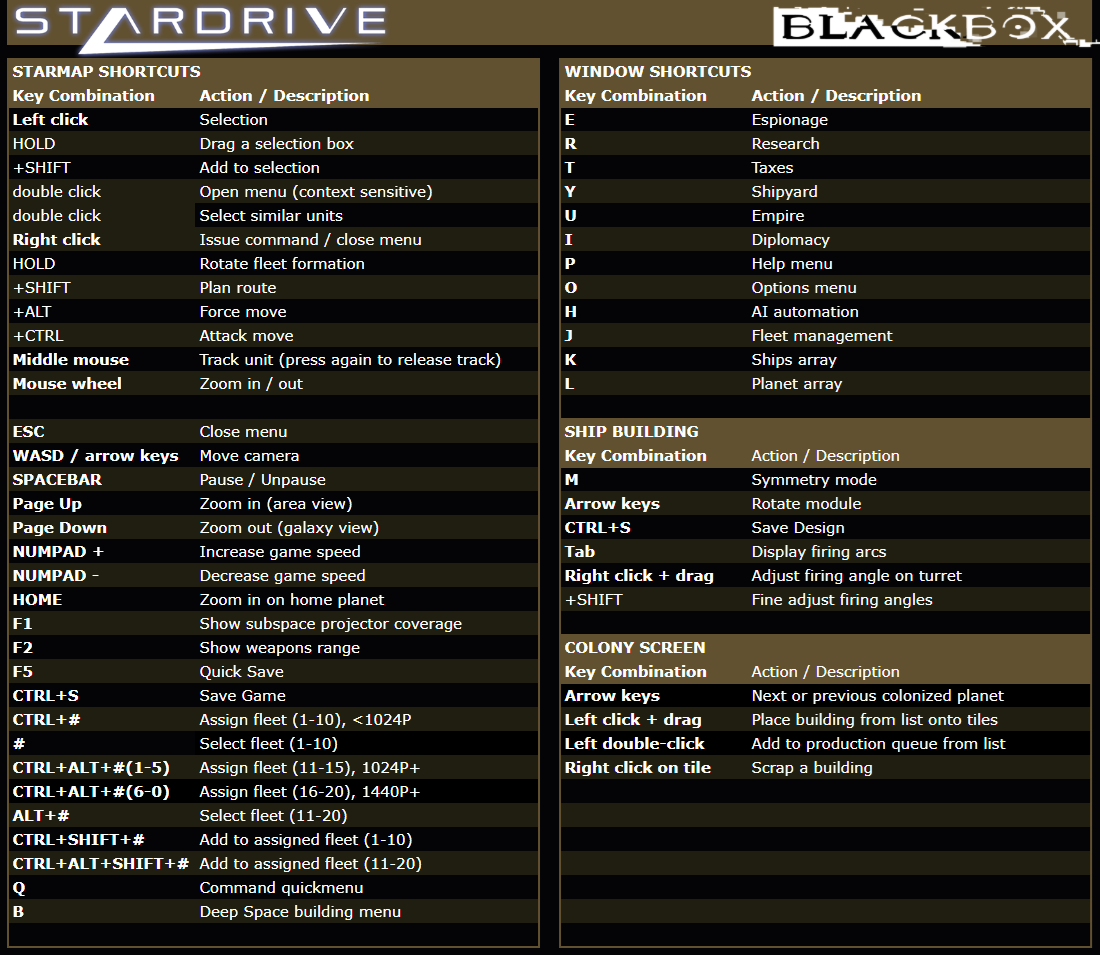Click the COLONY SCREEN section header
The image size is (1100, 955).
[x=635, y=648]
